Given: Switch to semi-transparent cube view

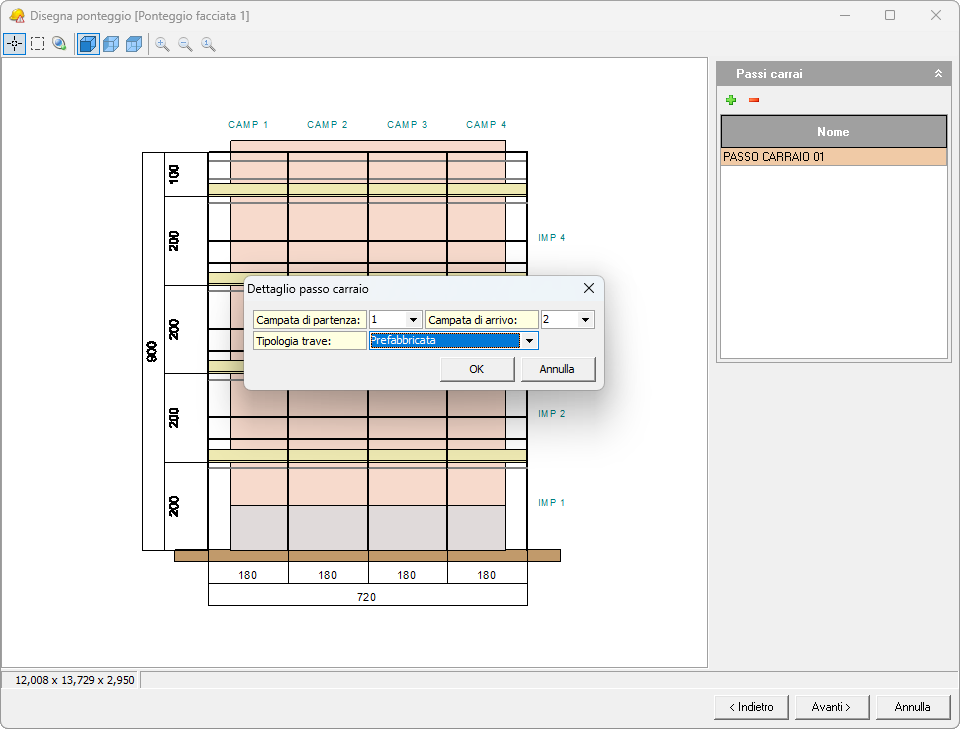Looking at the screenshot, I should click(111, 44).
